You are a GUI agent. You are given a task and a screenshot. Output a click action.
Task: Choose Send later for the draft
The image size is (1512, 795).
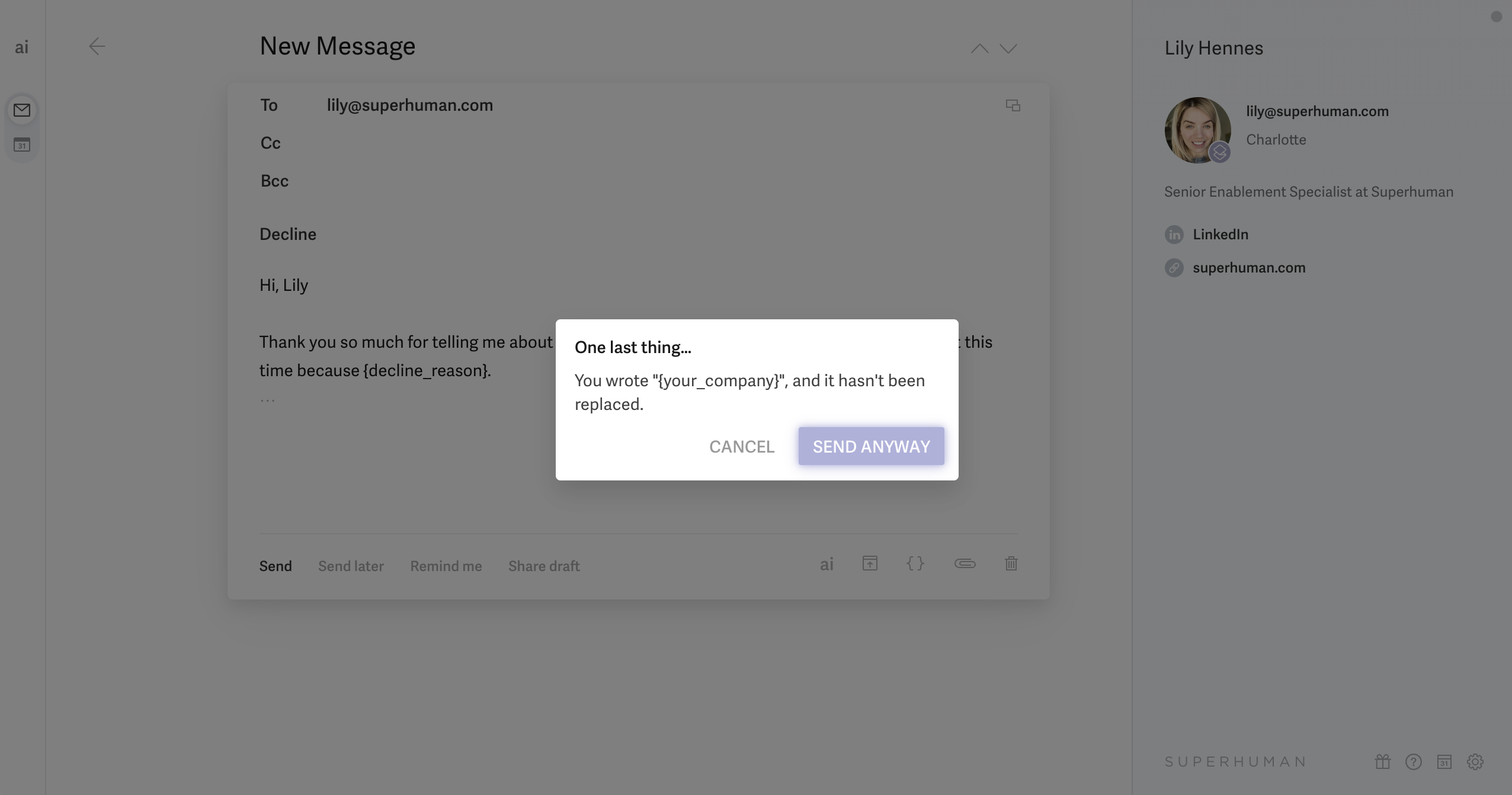pos(351,566)
